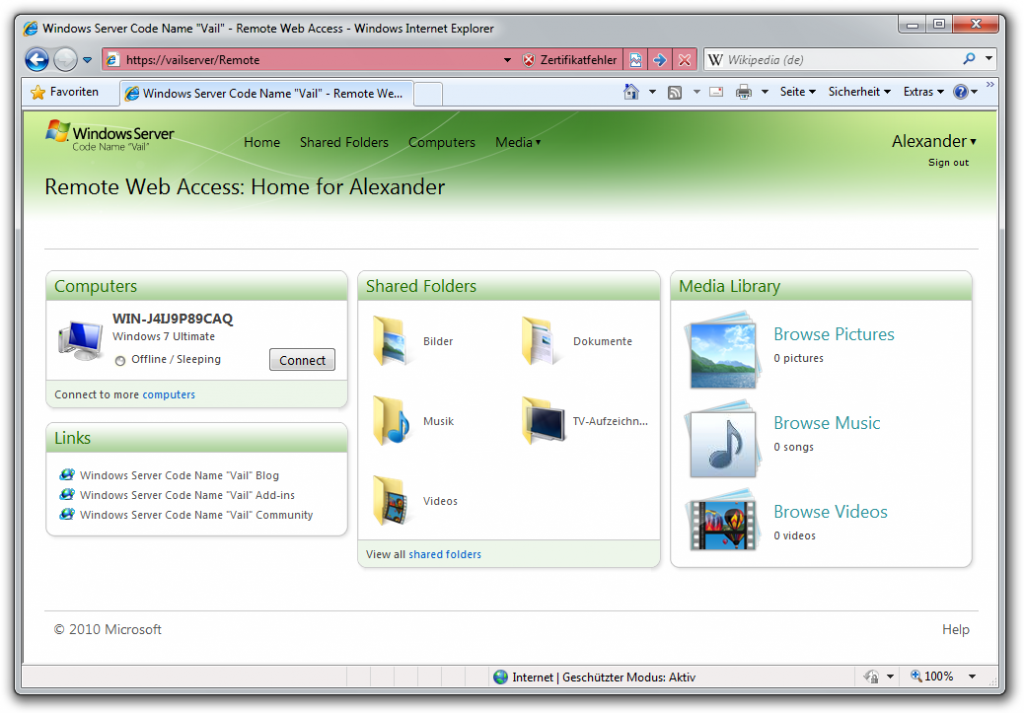Click the search magnifier icon
This screenshot has width=1024, height=713.
click(969, 59)
